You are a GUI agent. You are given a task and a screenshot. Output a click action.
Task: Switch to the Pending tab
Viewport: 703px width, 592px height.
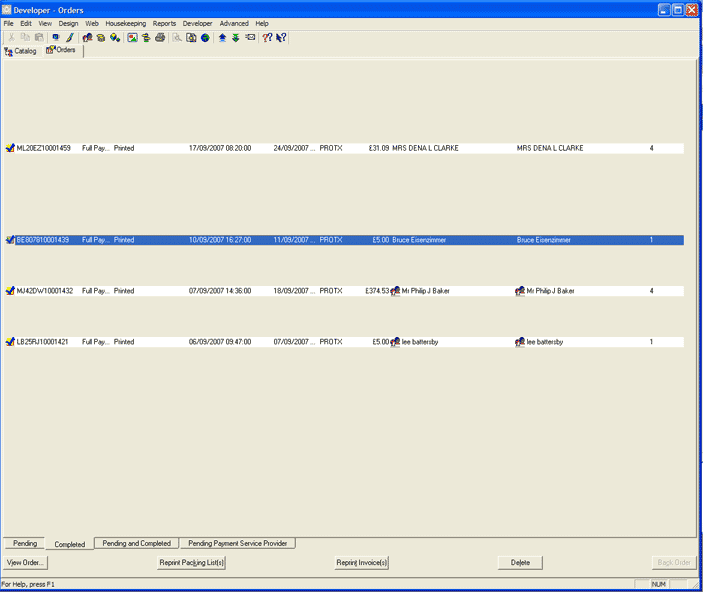click(x=25, y=544)
